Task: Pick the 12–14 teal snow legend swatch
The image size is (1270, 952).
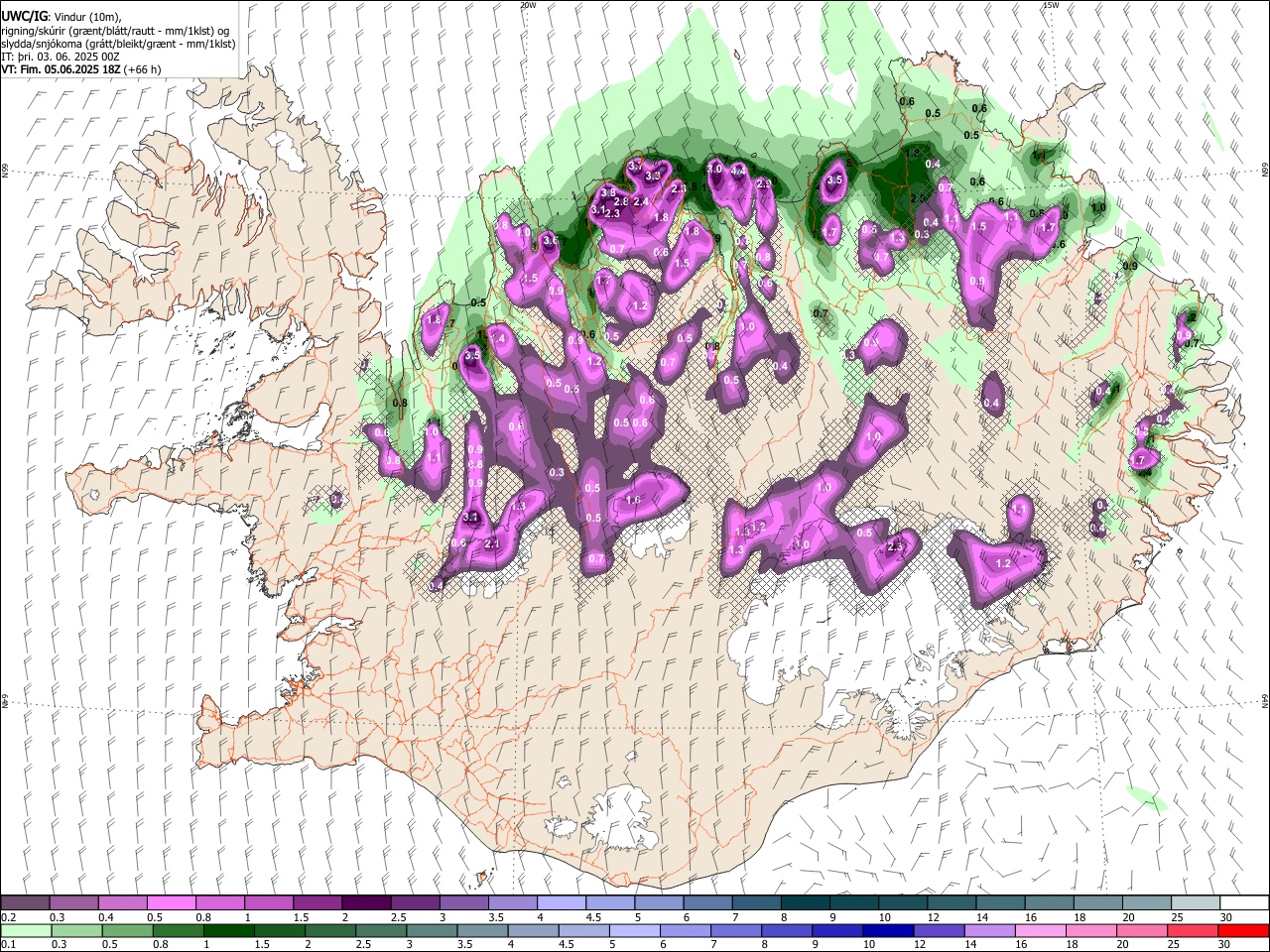Action: pyautogui.click(x=951, y=902)
